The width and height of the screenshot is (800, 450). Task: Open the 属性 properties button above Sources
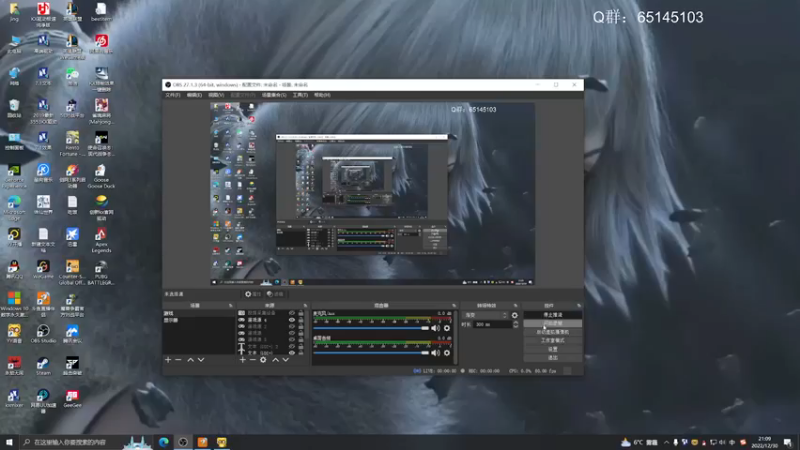tap(253, 294)
